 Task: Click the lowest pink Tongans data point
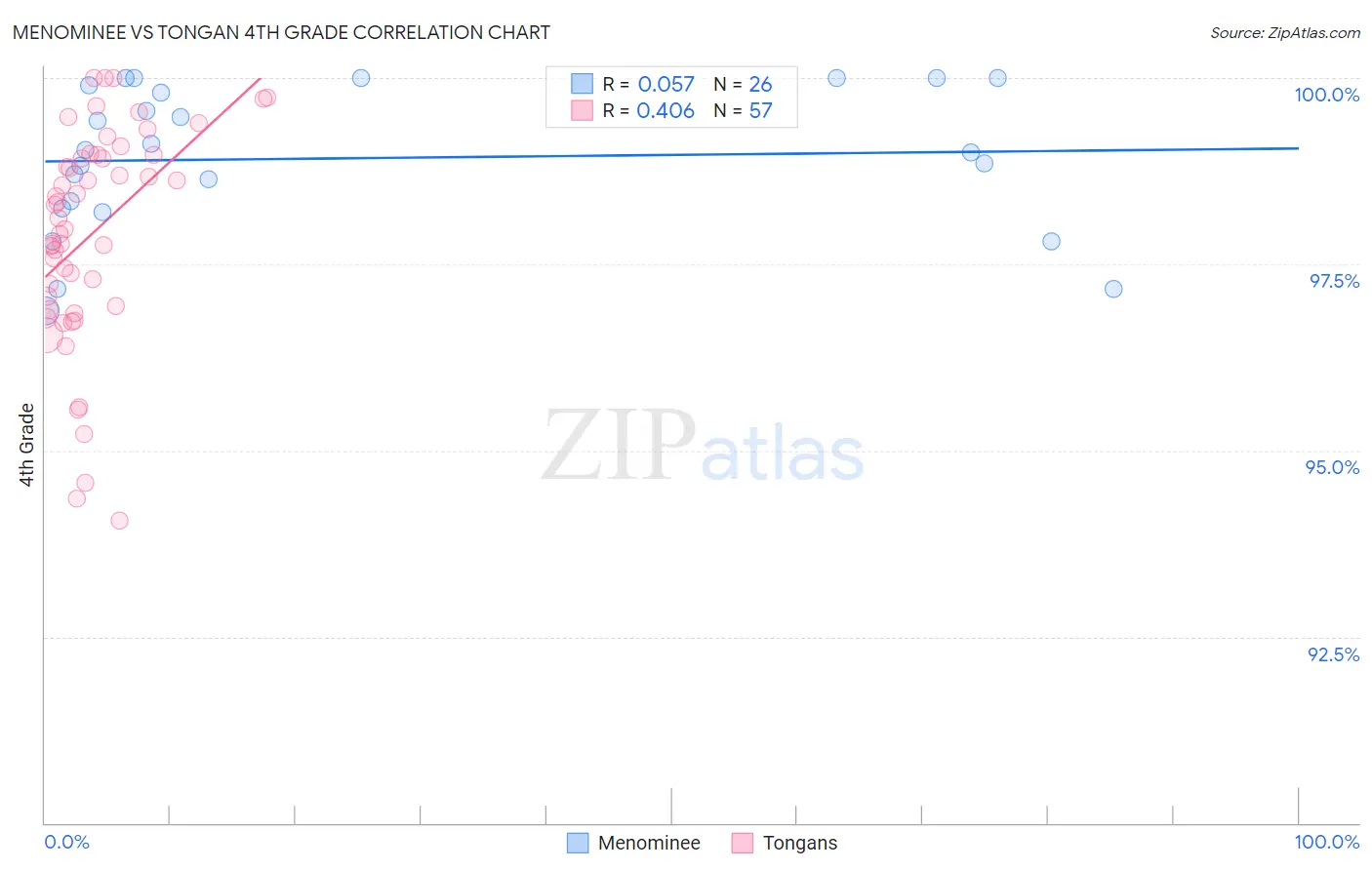pos(119,521)
